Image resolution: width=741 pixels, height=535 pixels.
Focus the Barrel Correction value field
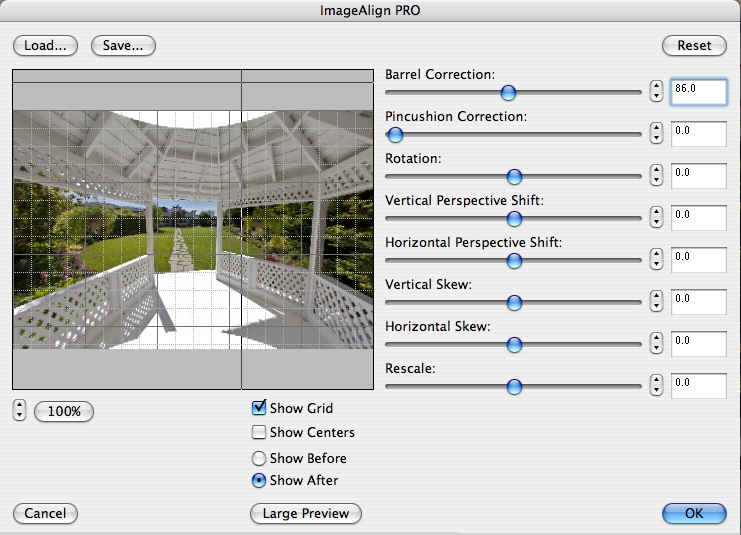click(699, 92)
